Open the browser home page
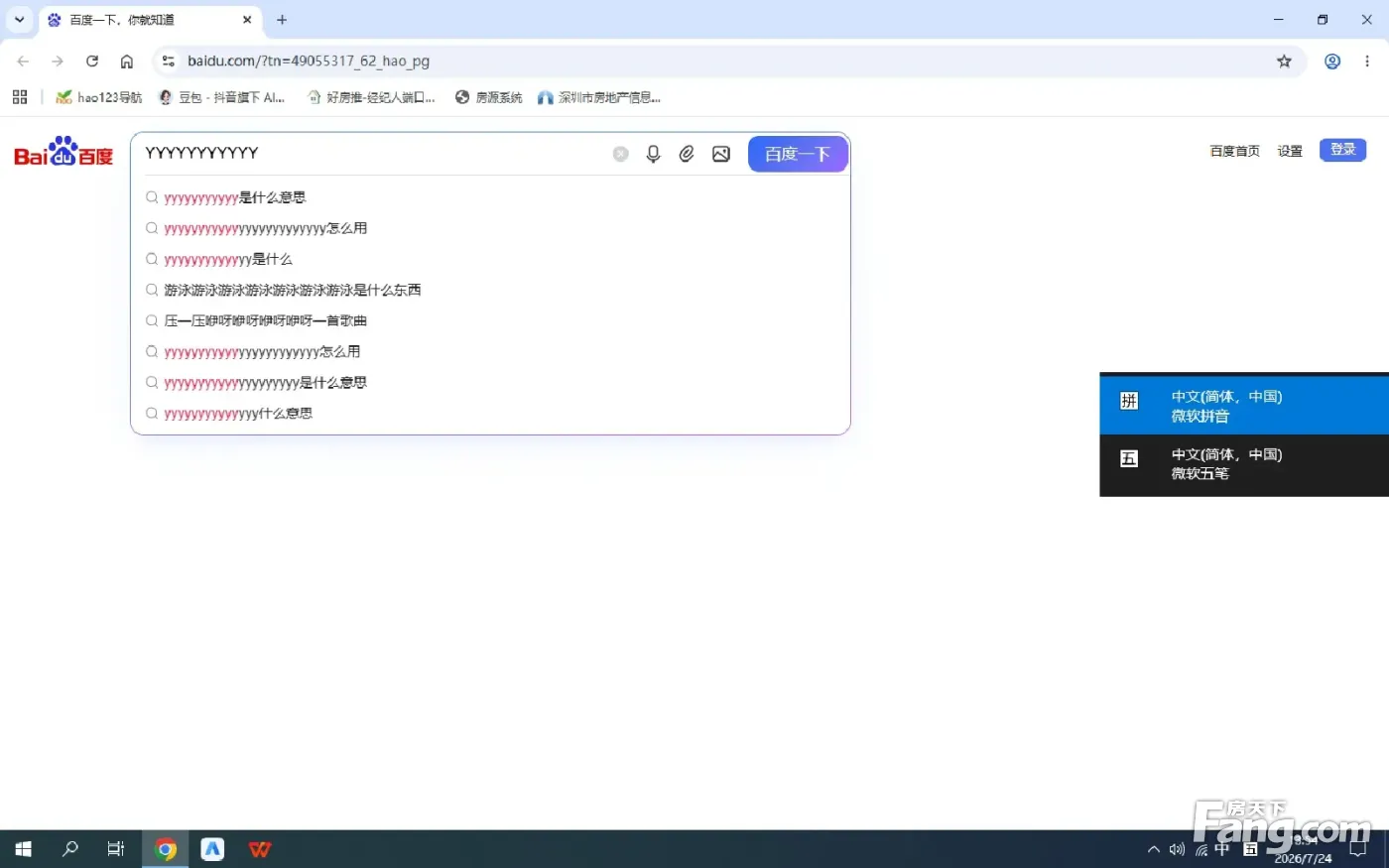This screenshot has height=868, width=1389. pos(127,62)
